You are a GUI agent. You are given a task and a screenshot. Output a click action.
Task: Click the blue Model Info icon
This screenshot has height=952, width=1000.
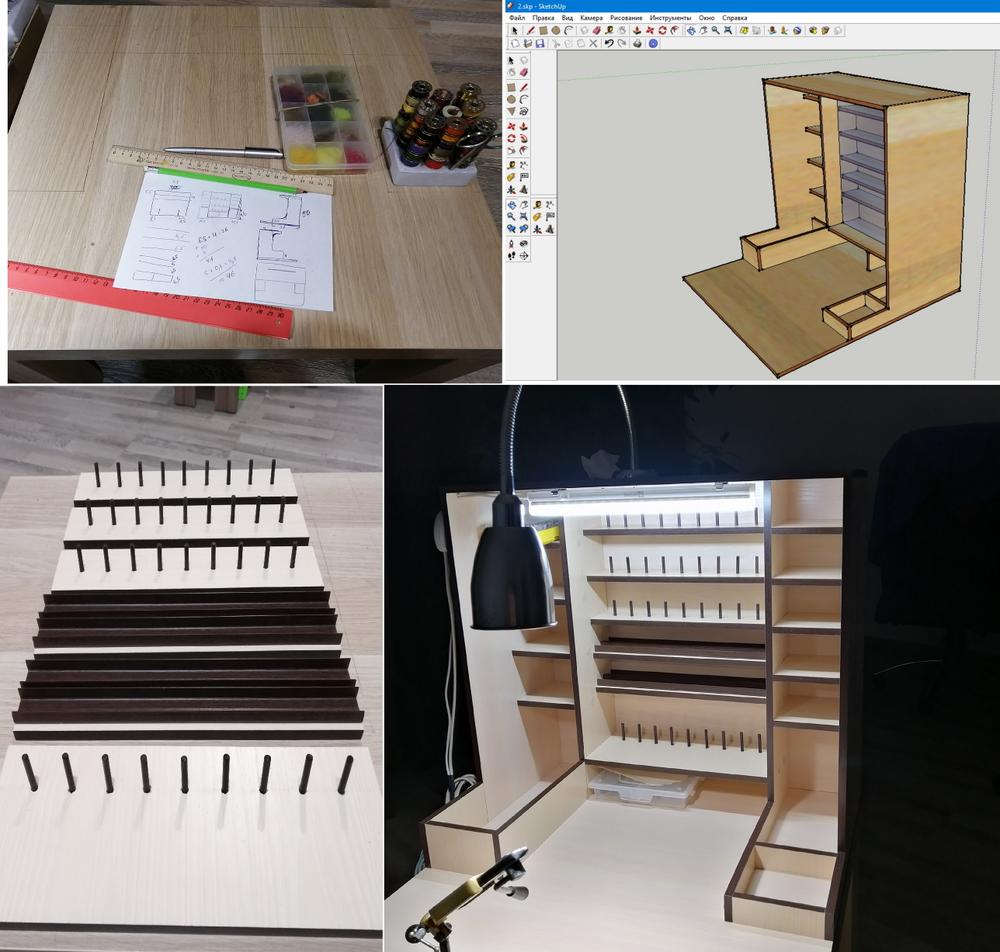(x=652, y=44)
